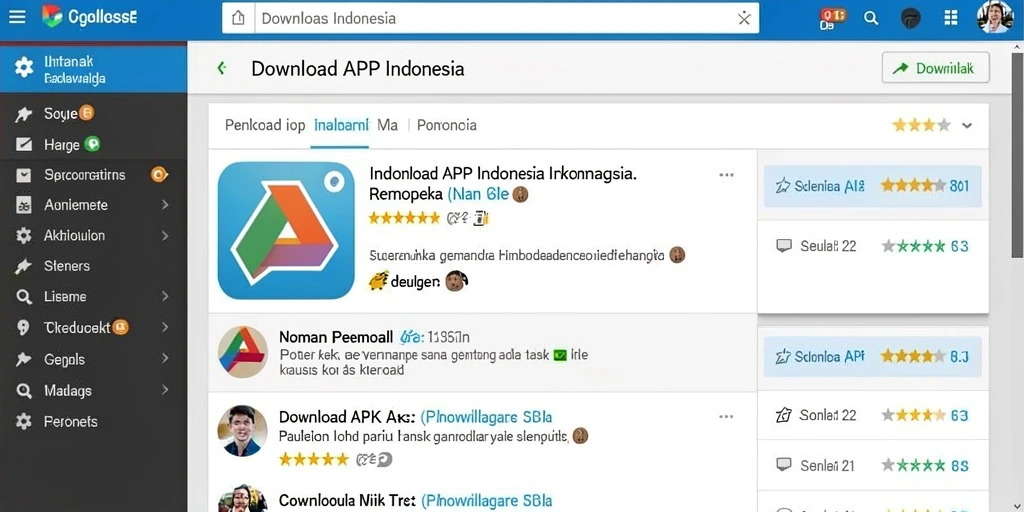Click the icon beside Sprcooratirns
This screenshot has height=512, width=1024.
pyautogui.click(x=24, y=175)
